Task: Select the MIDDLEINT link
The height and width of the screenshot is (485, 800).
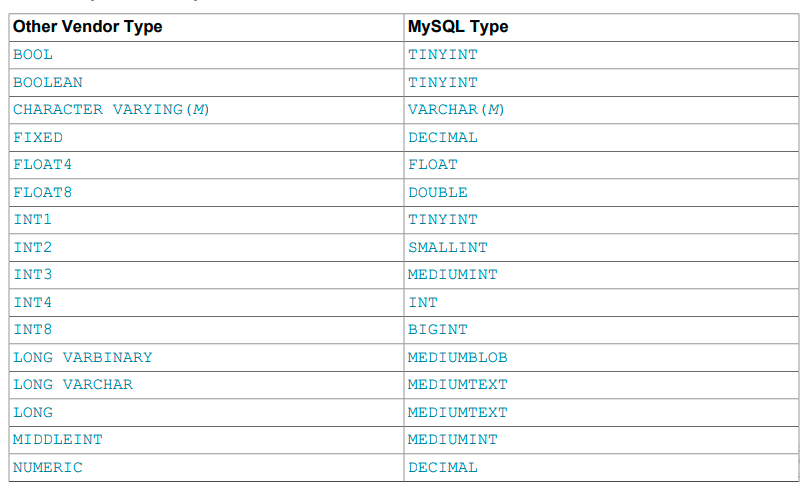Action: tap(58, 439)
